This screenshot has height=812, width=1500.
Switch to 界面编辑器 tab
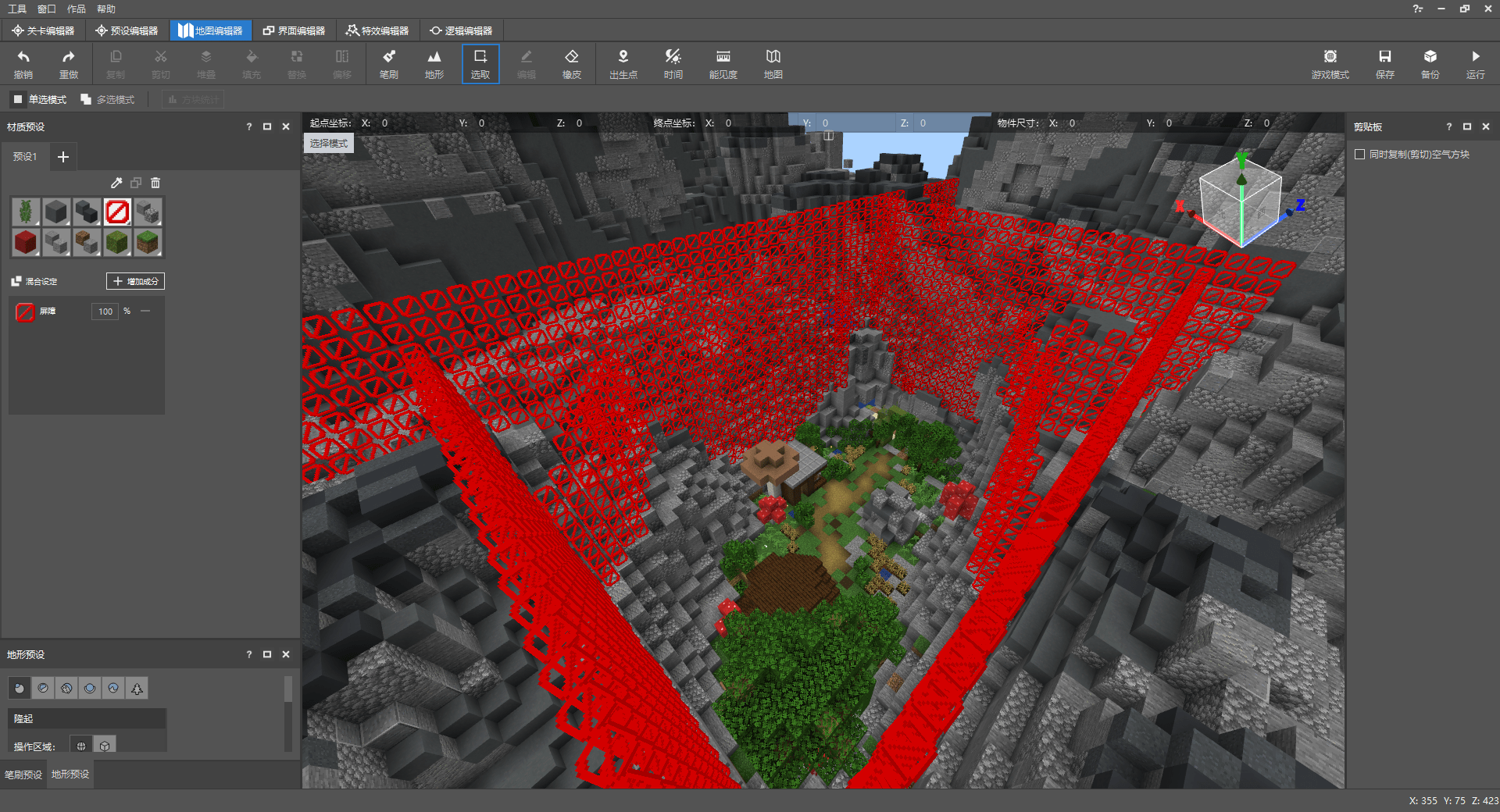[295, 30]
